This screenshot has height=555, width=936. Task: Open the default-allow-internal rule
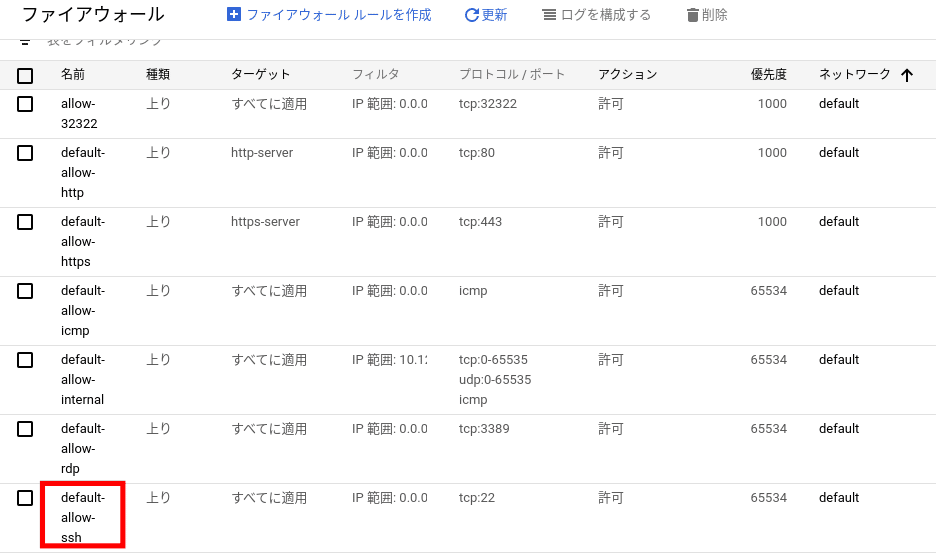pos(83,380)
